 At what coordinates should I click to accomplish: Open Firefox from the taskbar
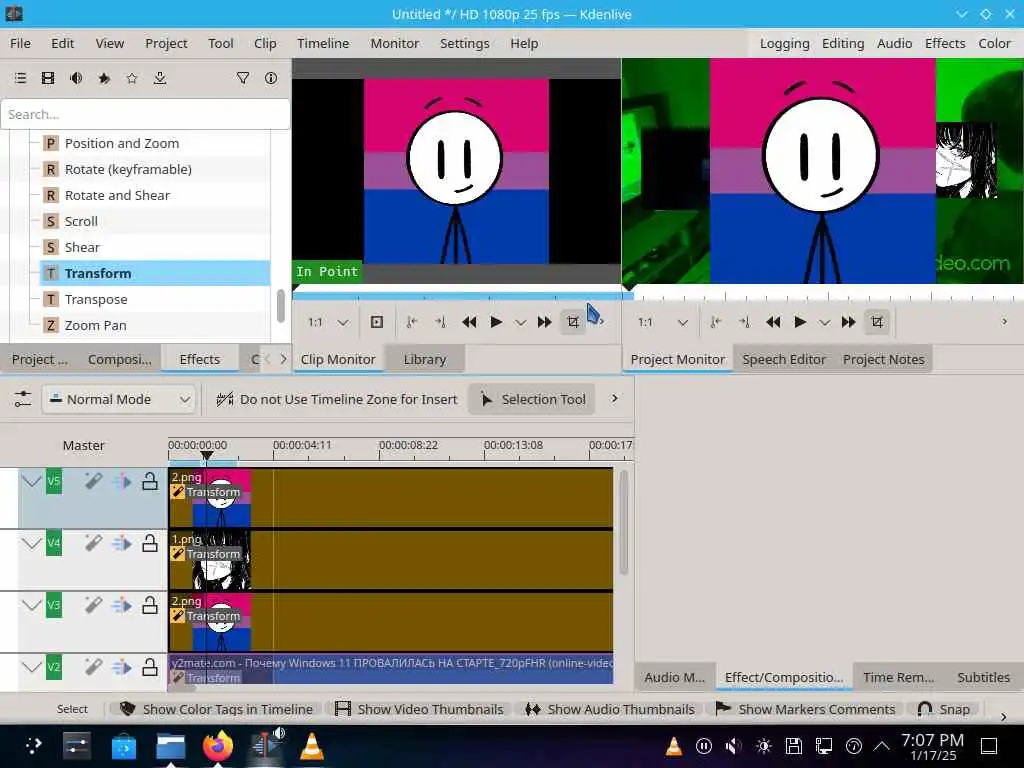click(x=217, y=746)
